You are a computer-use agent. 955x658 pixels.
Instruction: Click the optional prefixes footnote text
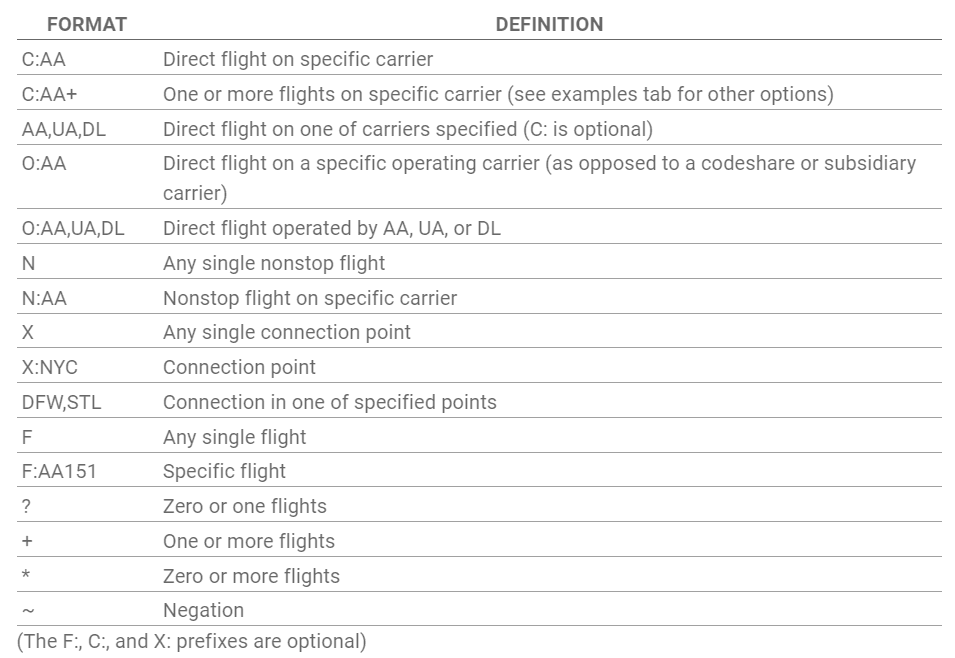click(192, 642)
